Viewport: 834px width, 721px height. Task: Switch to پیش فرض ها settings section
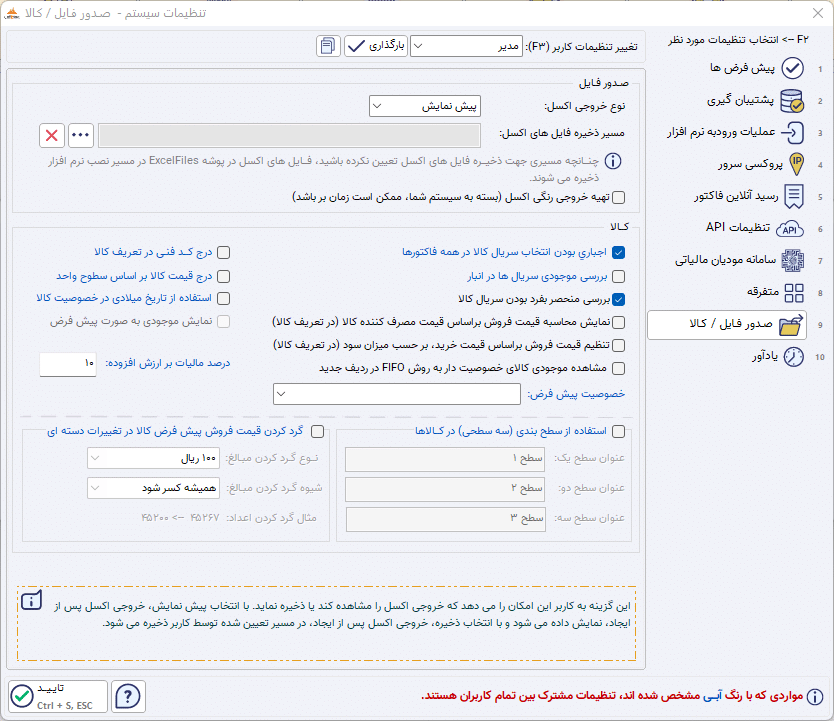point(743,68)
